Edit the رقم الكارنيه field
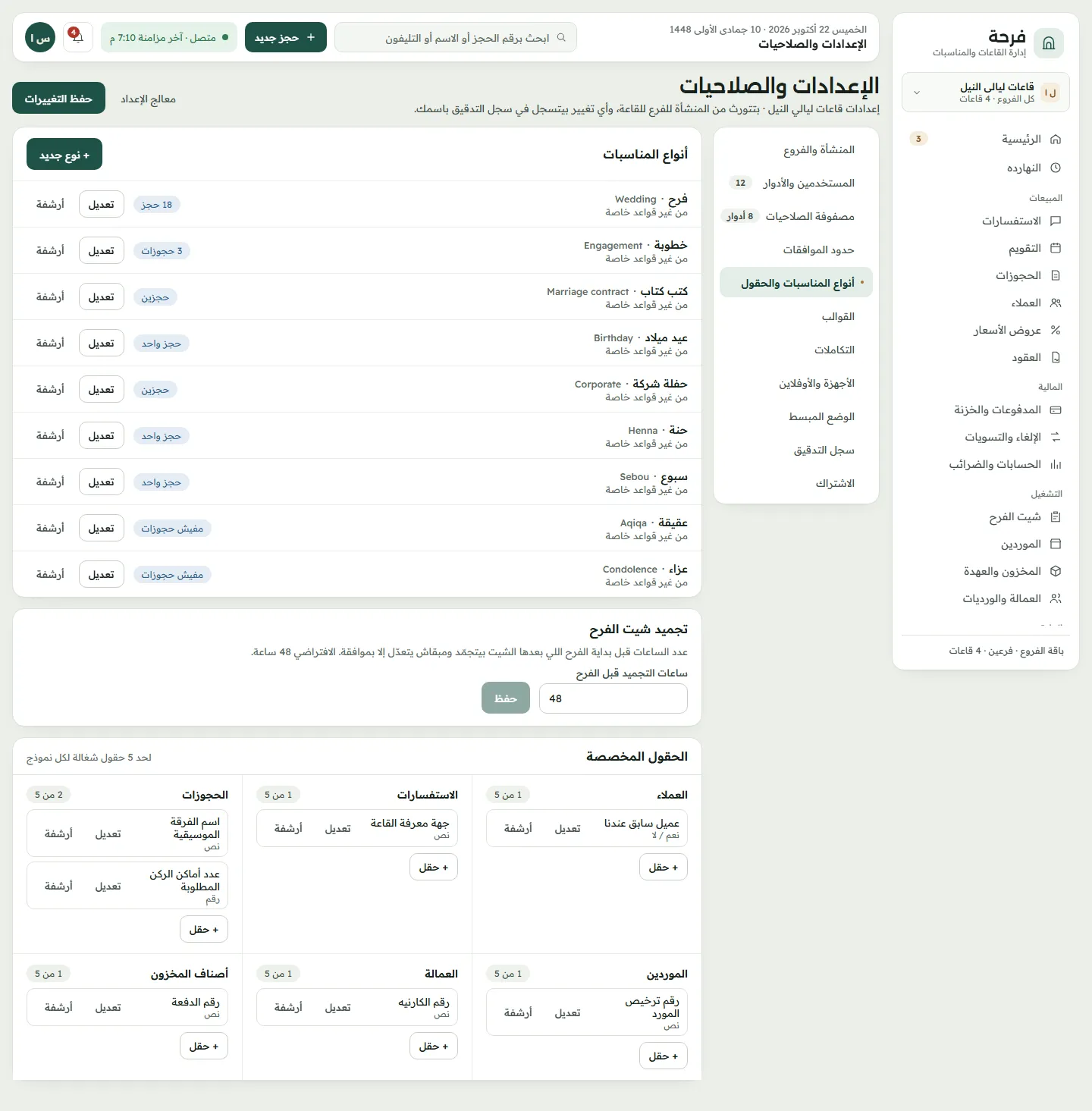Image resolution: width=1092 pixels, height=1111 pixels. (x=337, y=1007)
